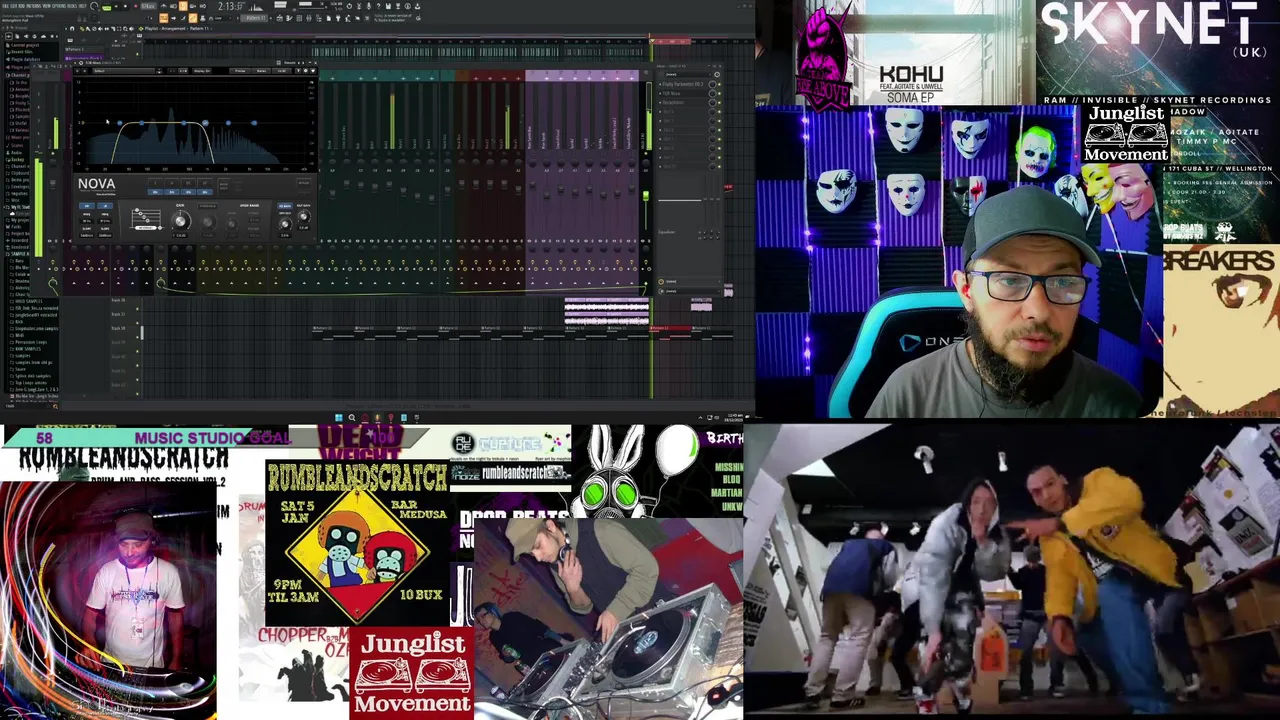1280x720 pixels.
Task: Toggle the playlist magnet snap icon
Action: [x=72, y=29]
